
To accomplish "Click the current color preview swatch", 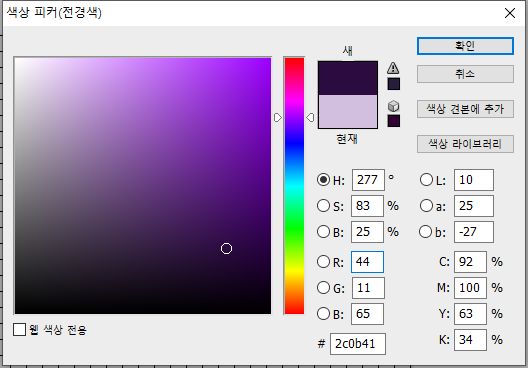I will [348, 111].
